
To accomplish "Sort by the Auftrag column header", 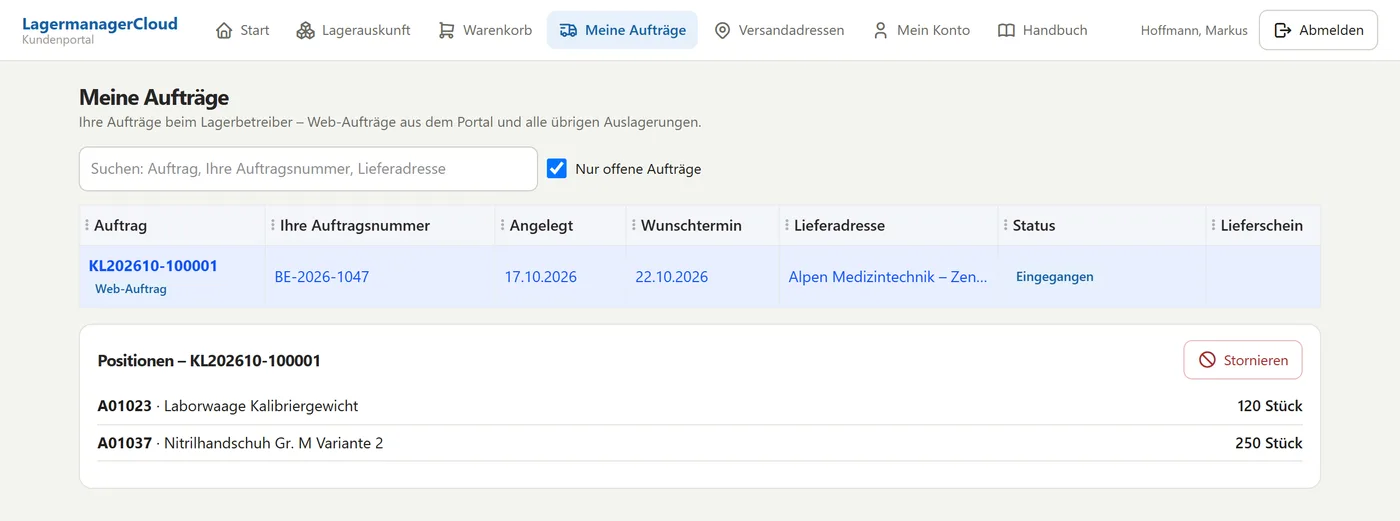I will coord(172,225).
